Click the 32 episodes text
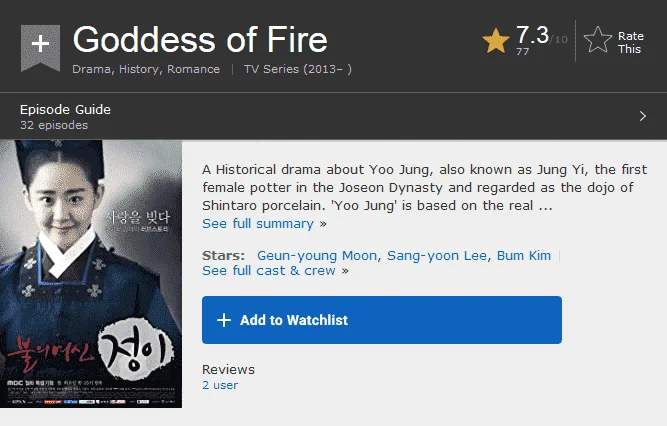Screen dimensions: 667x426 54,125
